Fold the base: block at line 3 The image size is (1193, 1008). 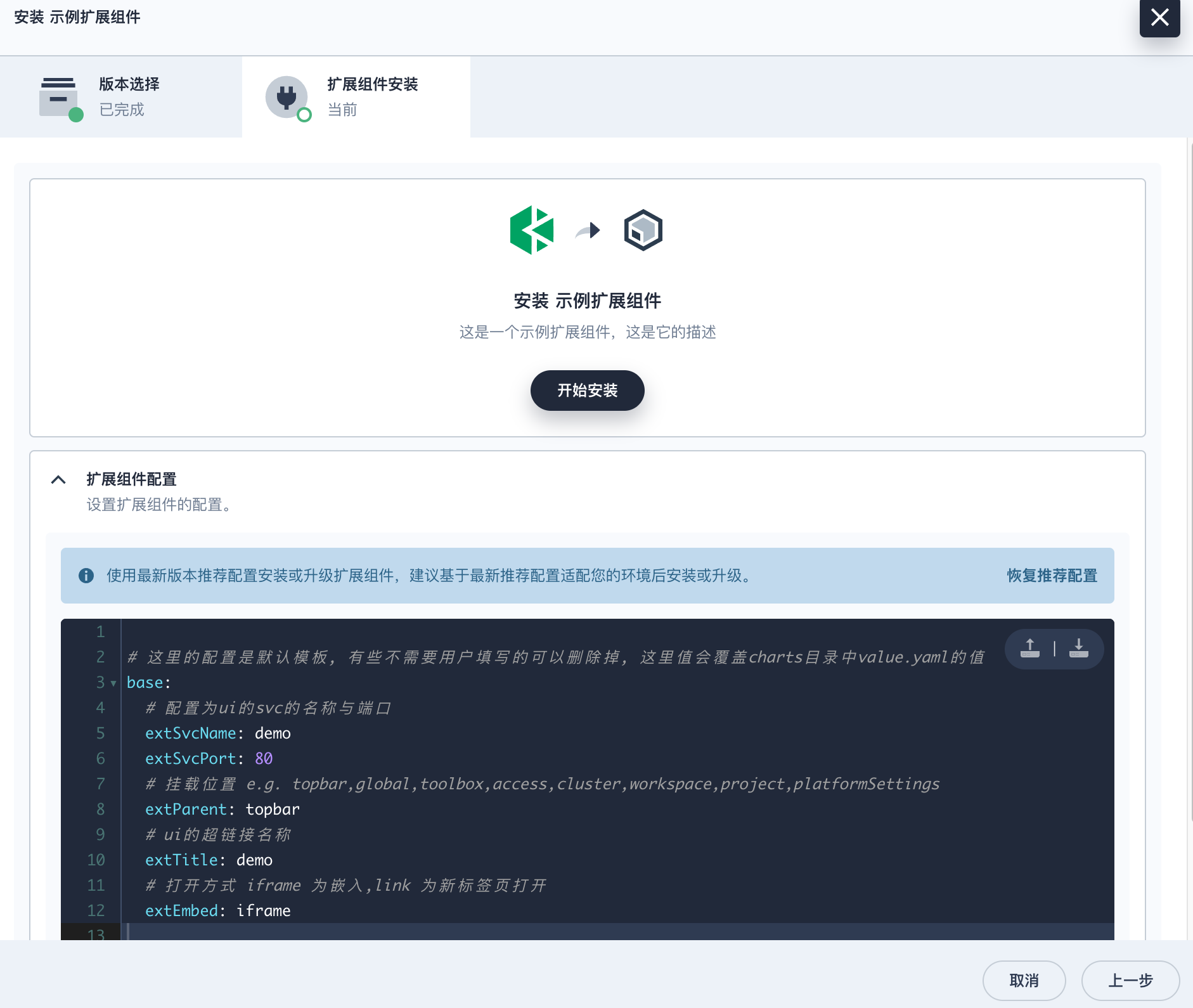point(113,683)
